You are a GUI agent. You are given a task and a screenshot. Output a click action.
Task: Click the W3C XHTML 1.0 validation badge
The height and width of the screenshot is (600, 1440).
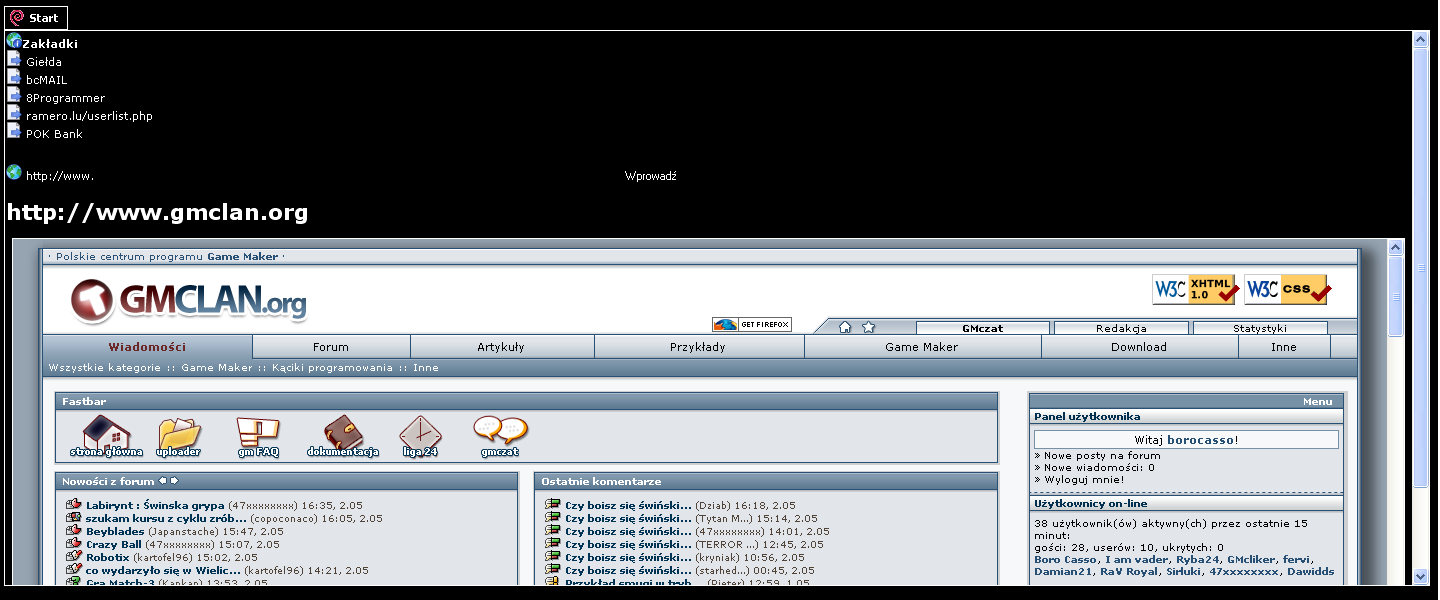[1195, 290]
